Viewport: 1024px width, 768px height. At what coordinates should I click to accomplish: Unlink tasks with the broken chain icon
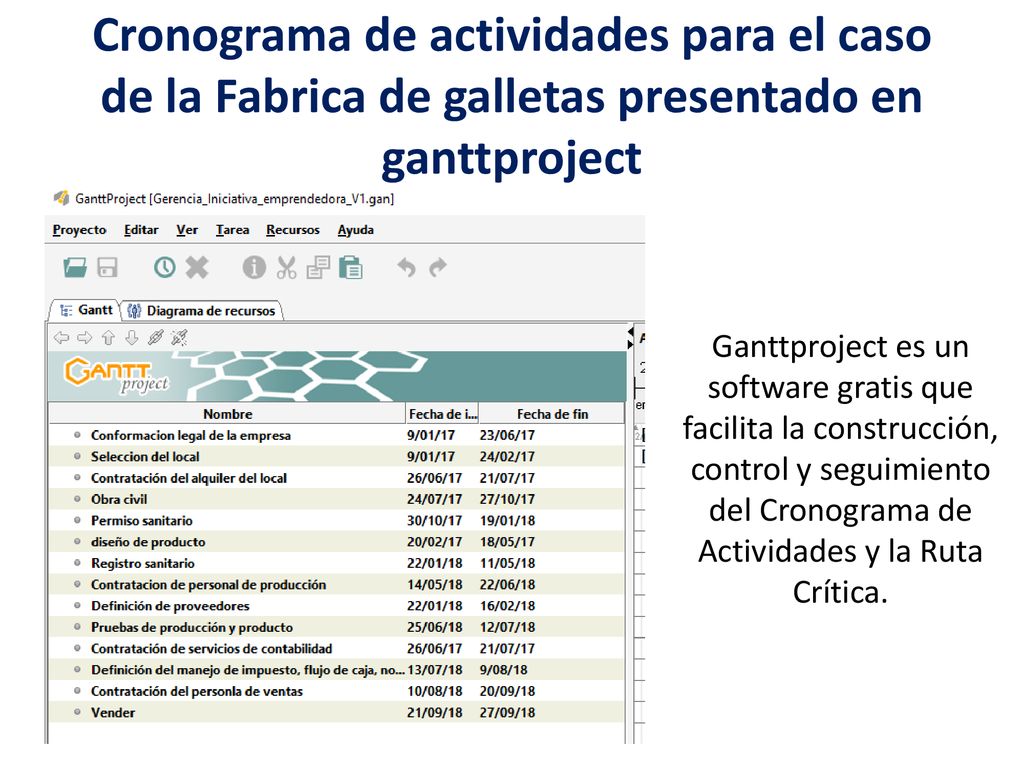point(179,338)
